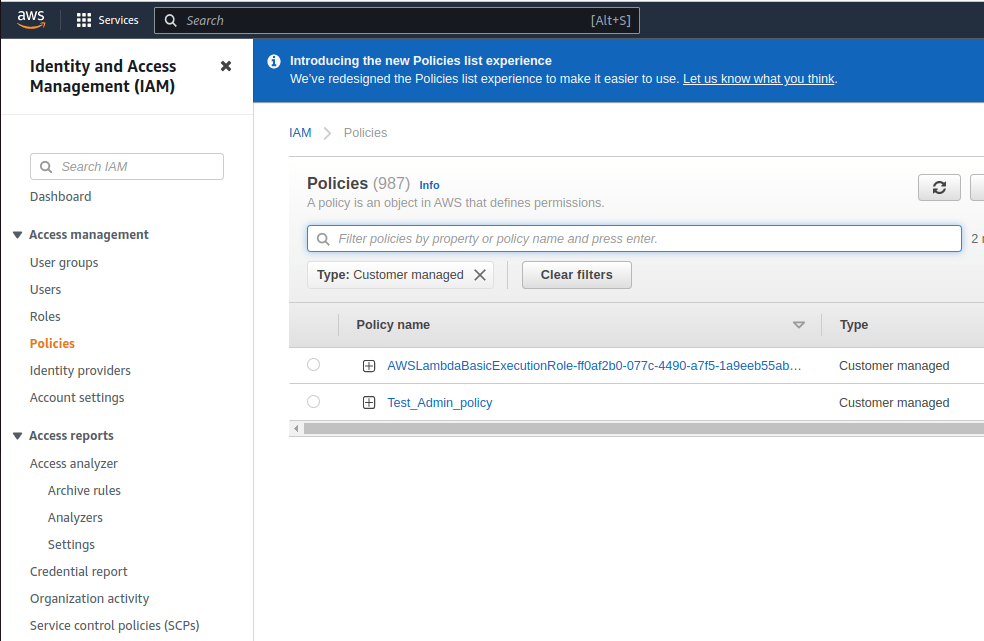
Task: Expand AWSLambdaBasicExecutionRole policy details plus icon
Action: pyautogui.click(x=369, y=366)
